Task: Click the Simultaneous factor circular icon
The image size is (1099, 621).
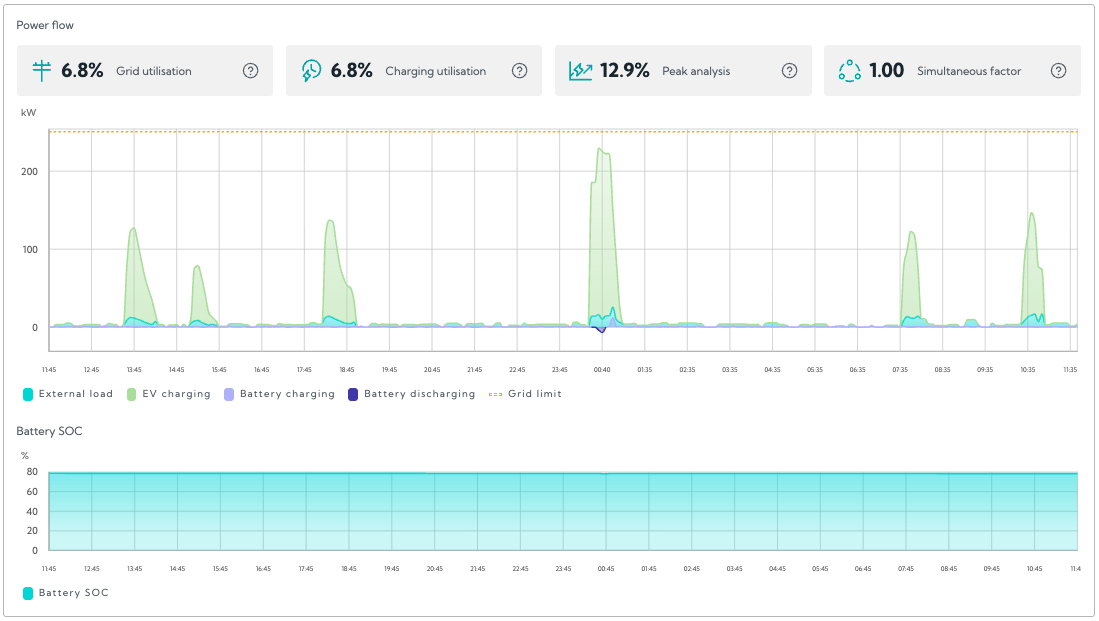Action: [x=849, y=71]
